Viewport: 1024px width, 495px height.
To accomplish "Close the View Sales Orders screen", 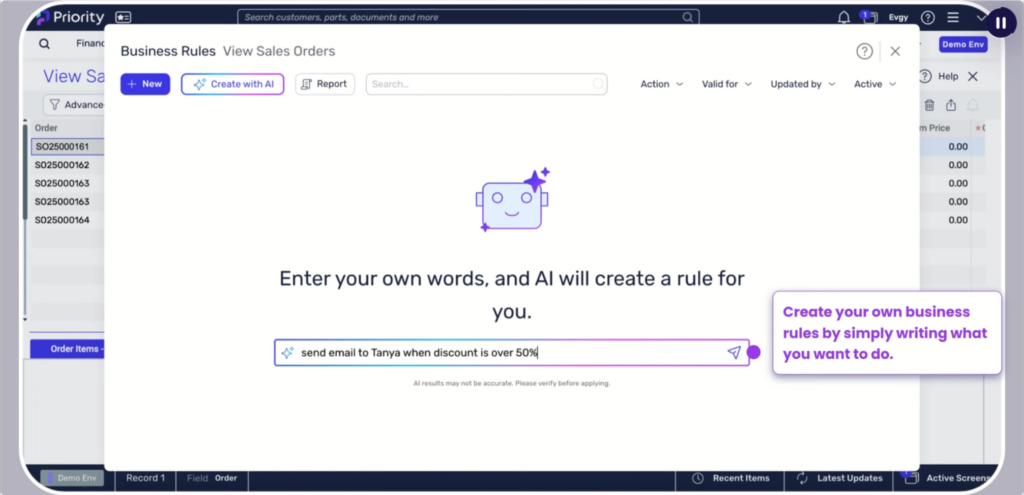I will tap(972, 76).
